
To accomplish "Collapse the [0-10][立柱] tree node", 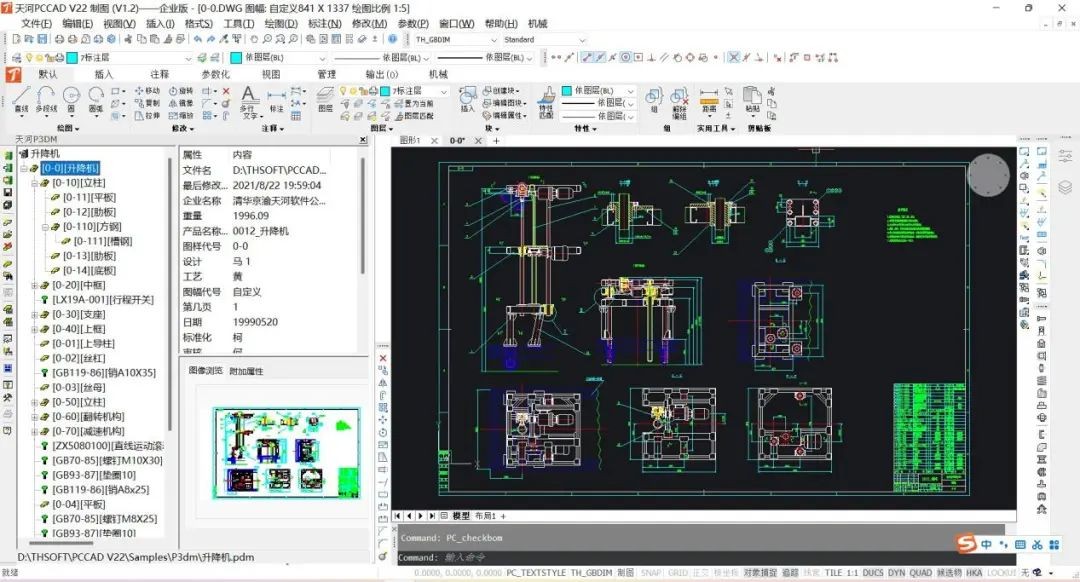I will point(34,183).
